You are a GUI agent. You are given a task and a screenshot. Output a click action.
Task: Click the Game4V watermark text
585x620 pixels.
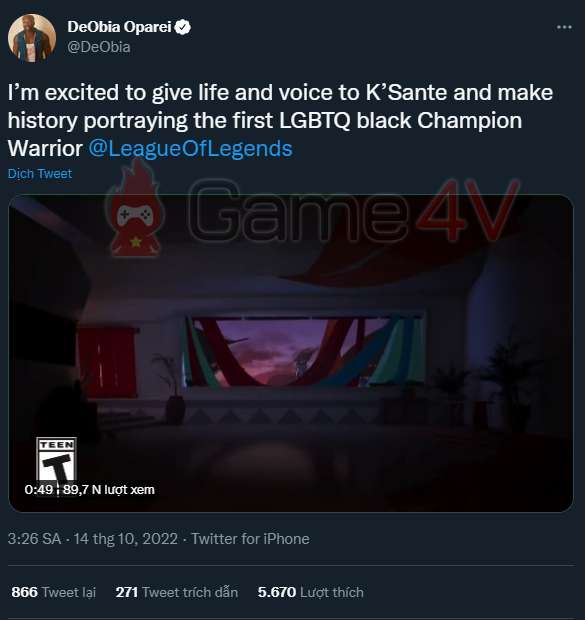[x=352, y=211]
